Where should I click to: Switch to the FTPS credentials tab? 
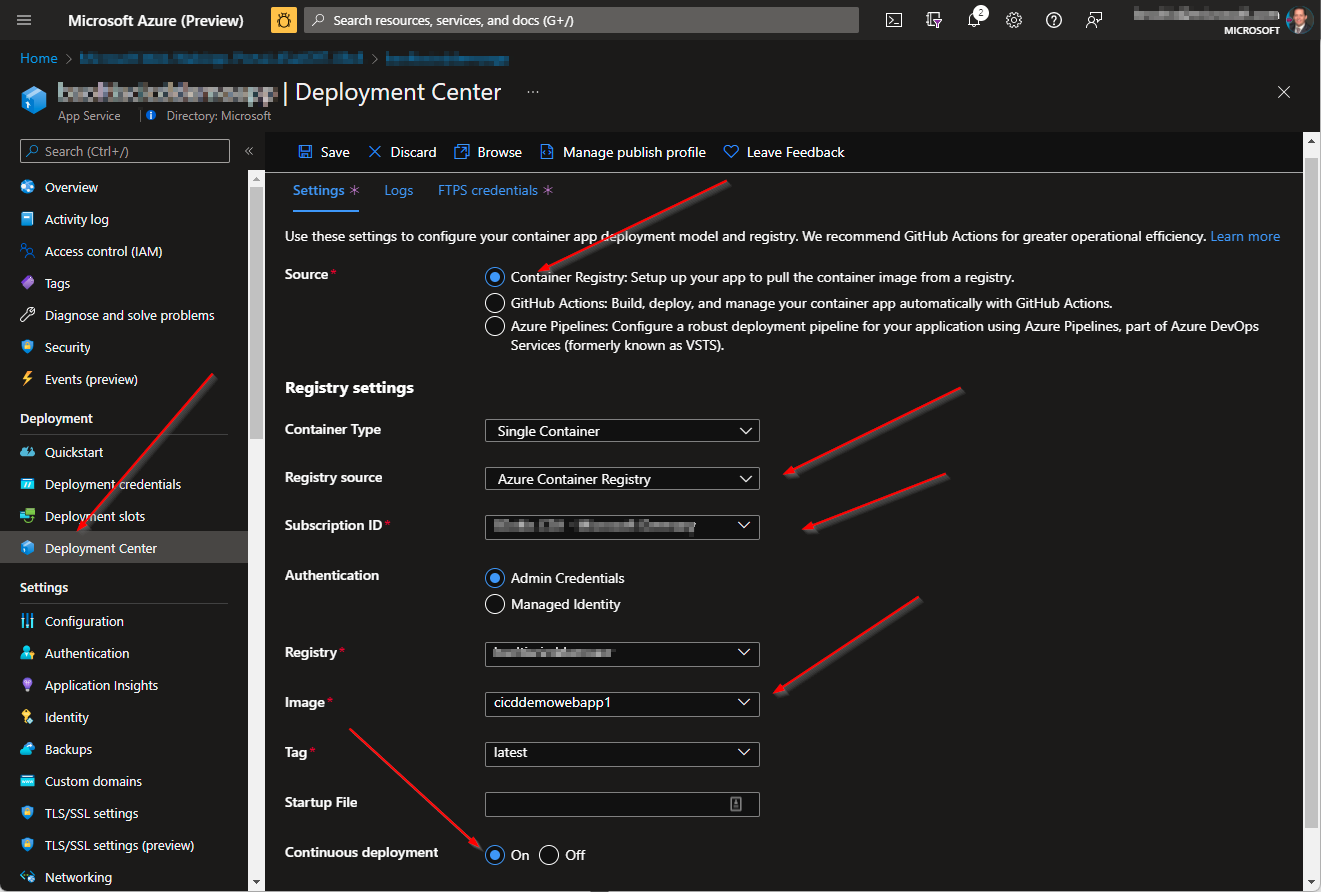488,190
